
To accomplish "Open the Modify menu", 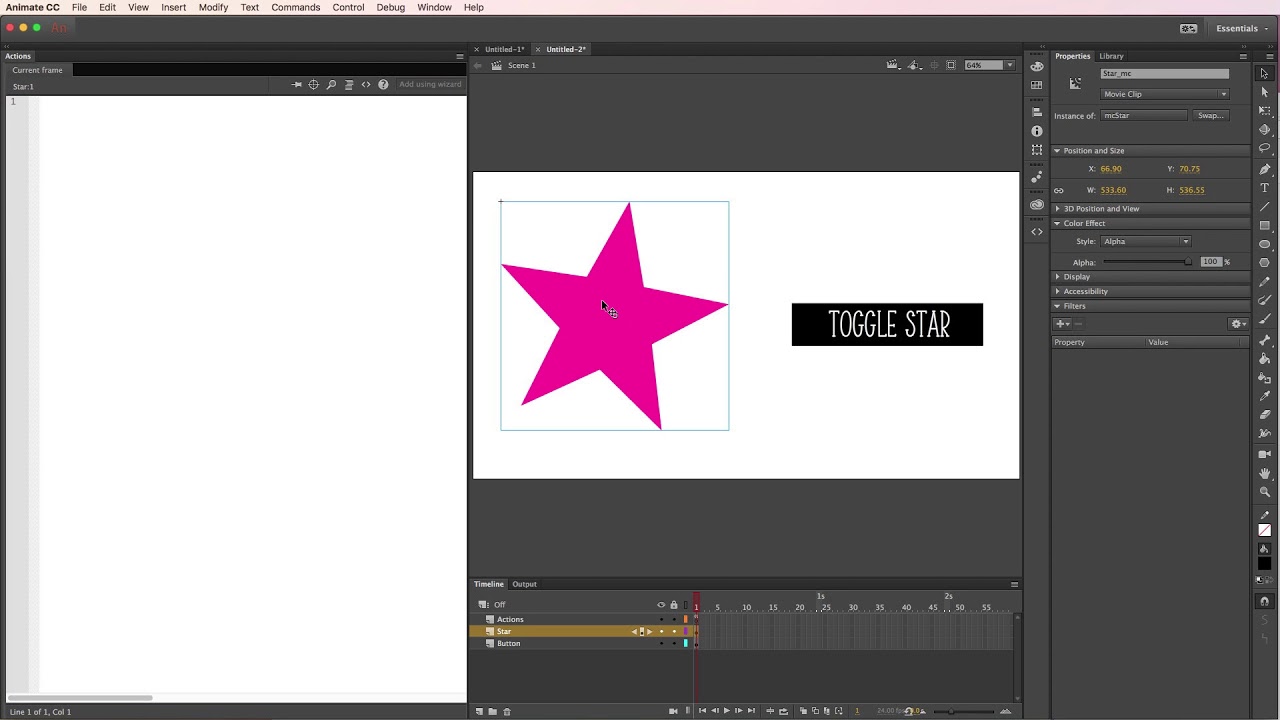I will [213, 7].
